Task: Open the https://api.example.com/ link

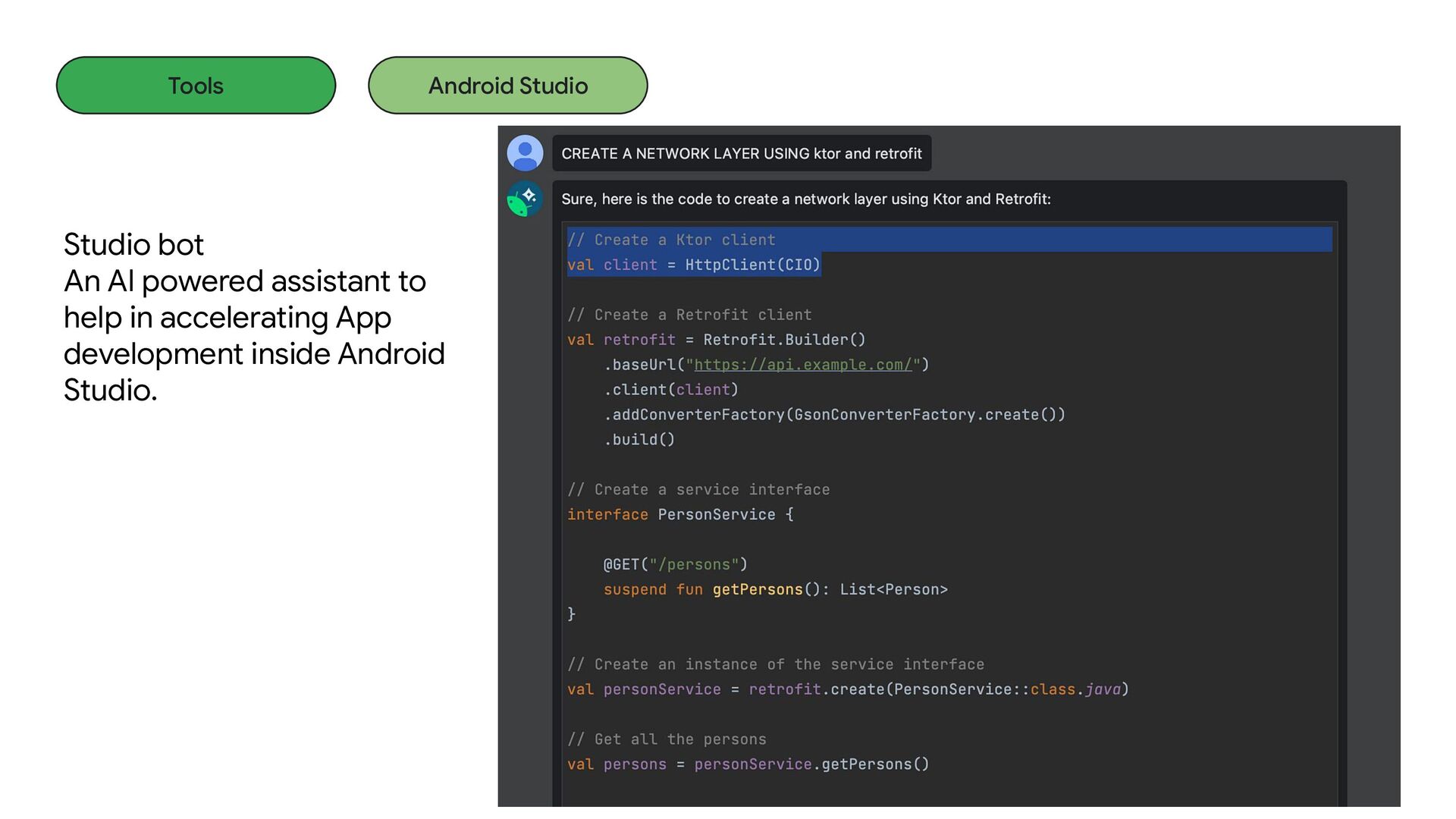Action: pyautogui.click(x=803, y=365)
